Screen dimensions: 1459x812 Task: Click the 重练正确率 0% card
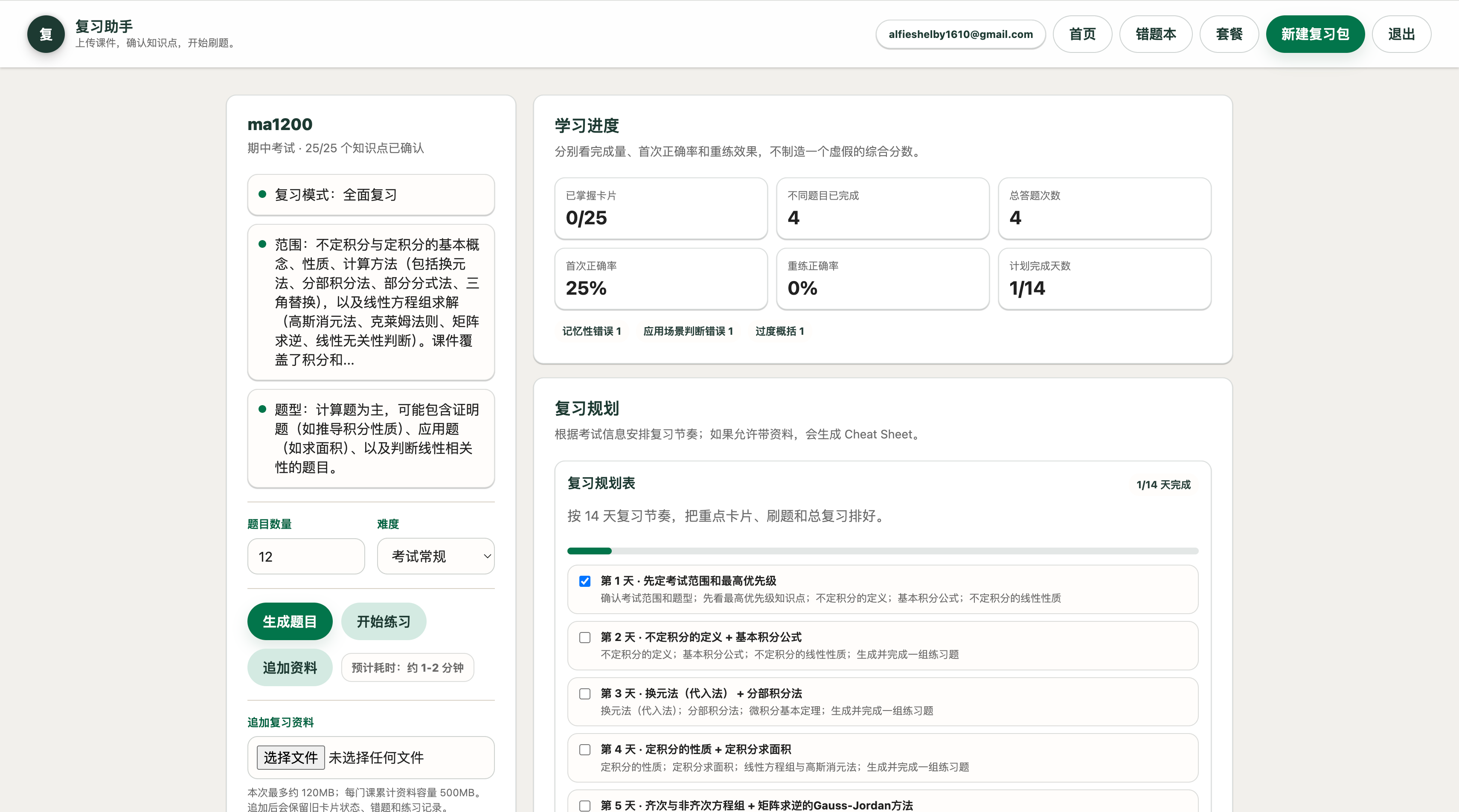(x=882, y=278)
